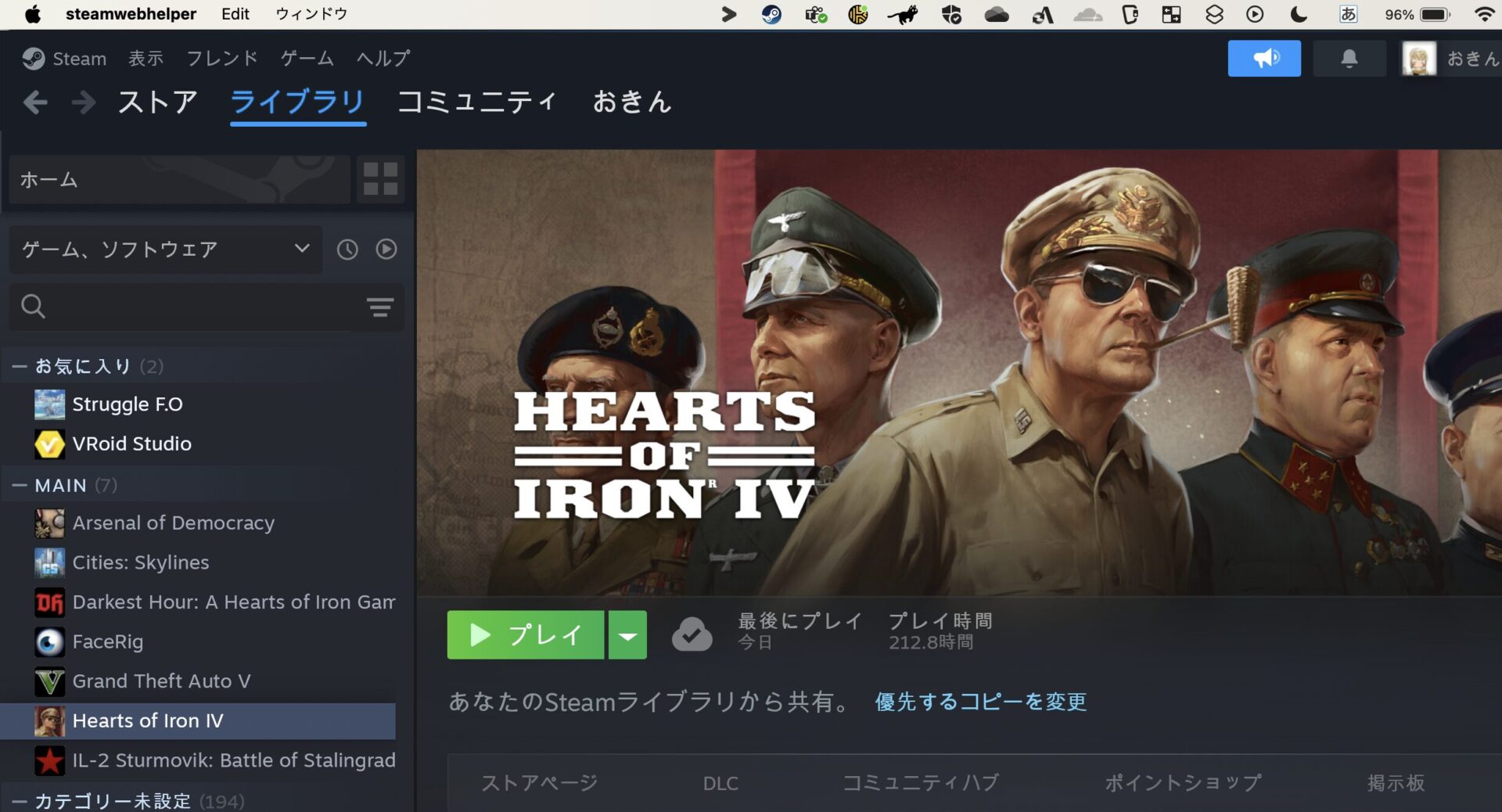
Task: Click the 優先するコピーを変更 link
Action: 980,702
